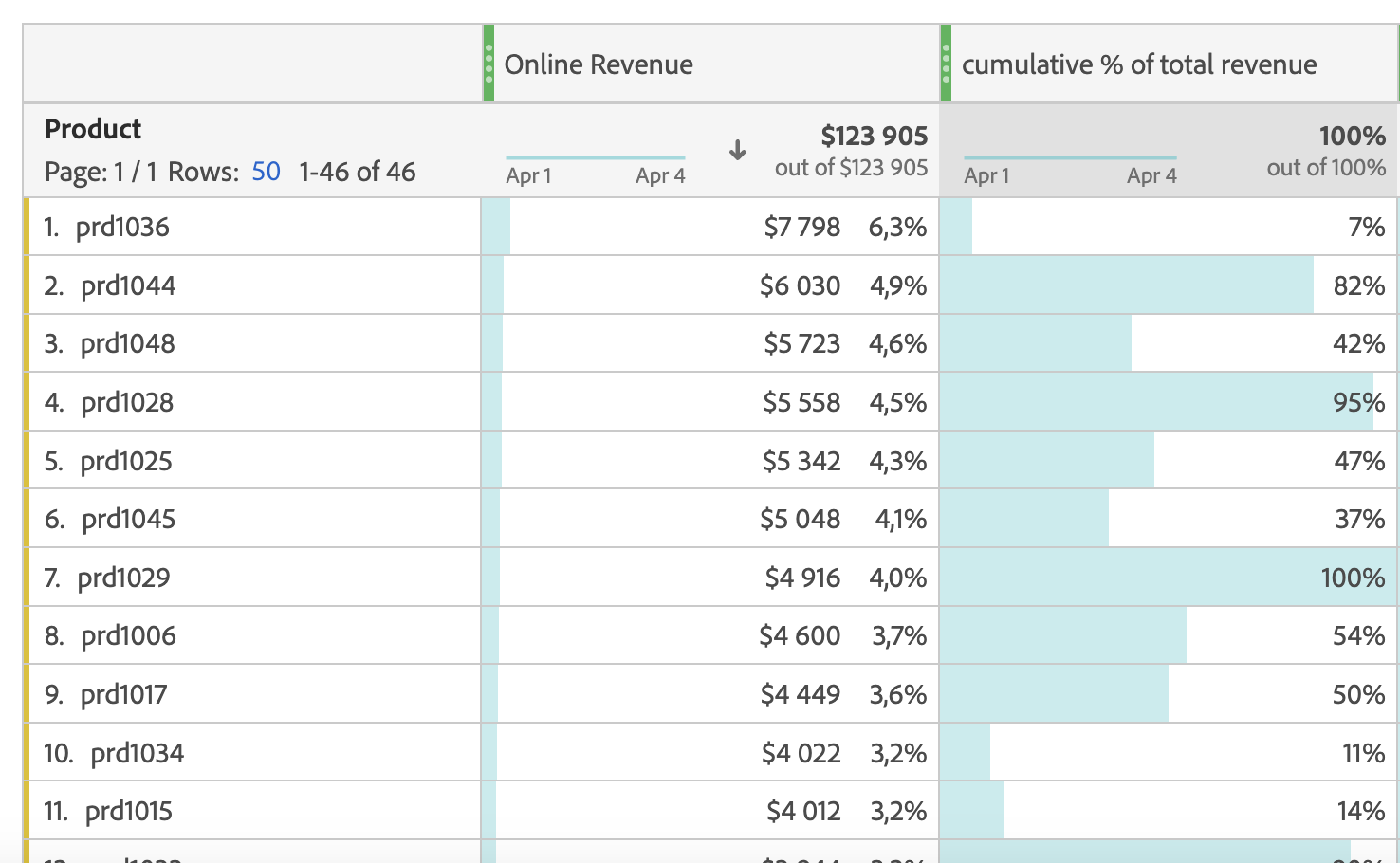Click the $4 916 revenue cell
The image size is (1400, 863).
[x=710, y=578]
